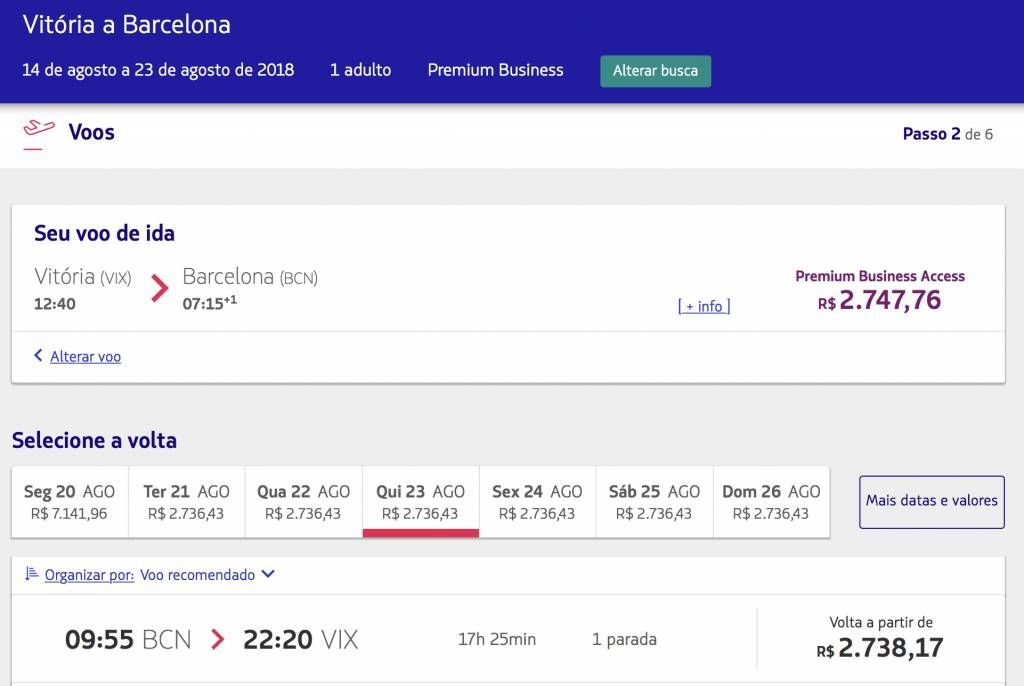Click the back chevron next to Alterar voo
Screen dimensions: 1024x686
click(38, 356)
